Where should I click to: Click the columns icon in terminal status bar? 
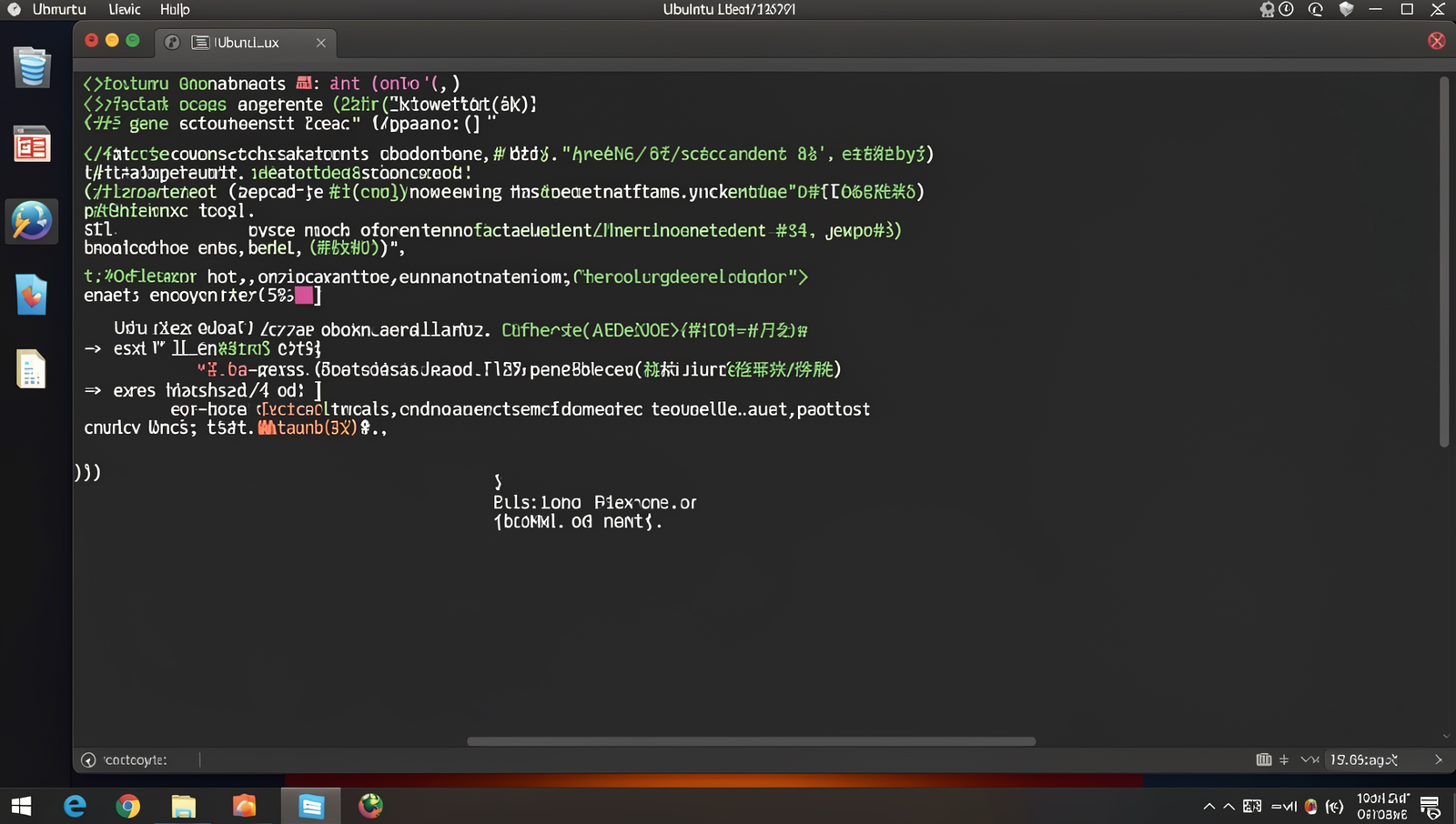[1264, 759]
